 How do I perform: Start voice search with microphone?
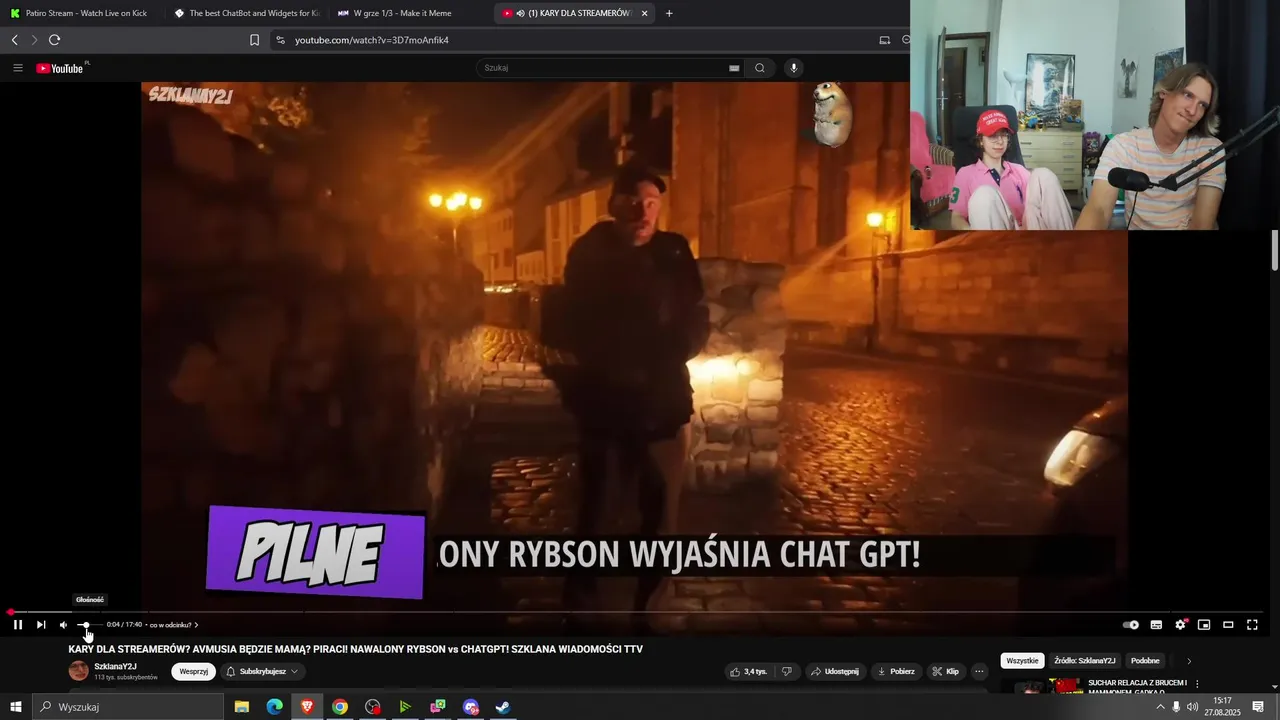point(794,68)
